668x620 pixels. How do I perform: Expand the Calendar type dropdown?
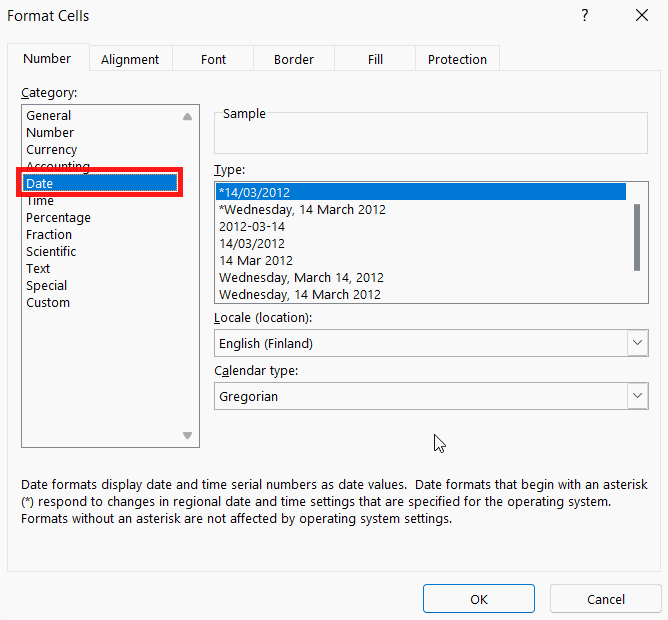(637, 395)
